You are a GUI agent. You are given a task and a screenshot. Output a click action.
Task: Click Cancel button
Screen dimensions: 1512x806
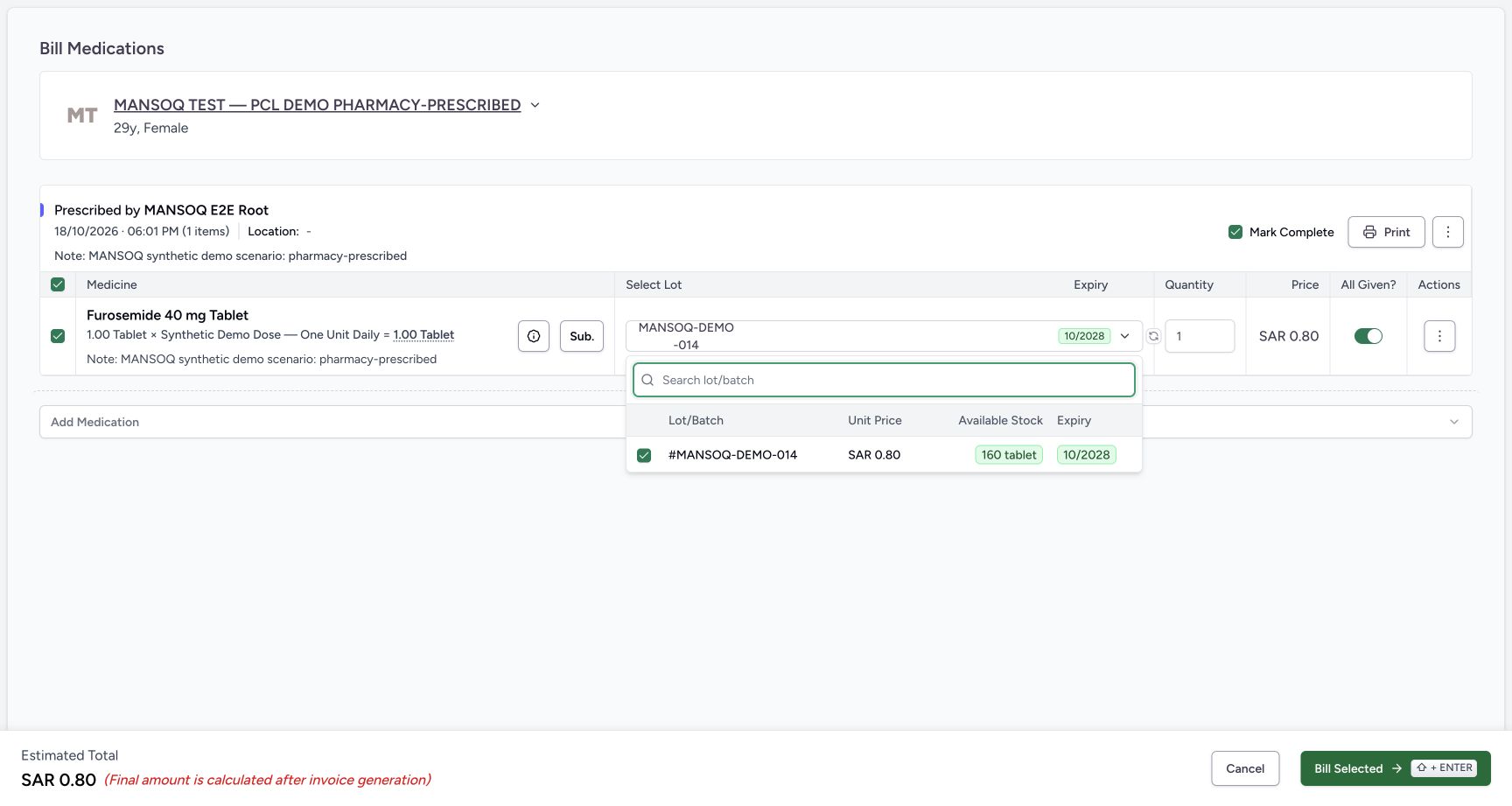(1245, 768)
